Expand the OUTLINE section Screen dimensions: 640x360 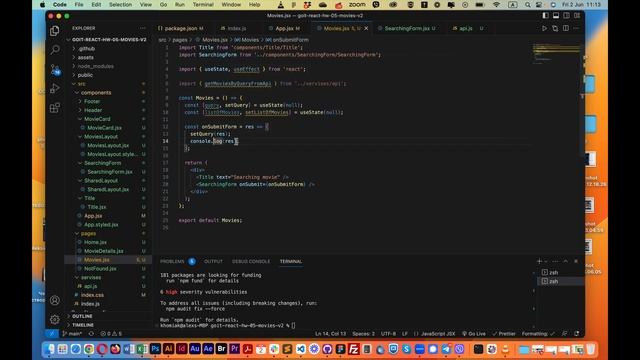point(82,316)
